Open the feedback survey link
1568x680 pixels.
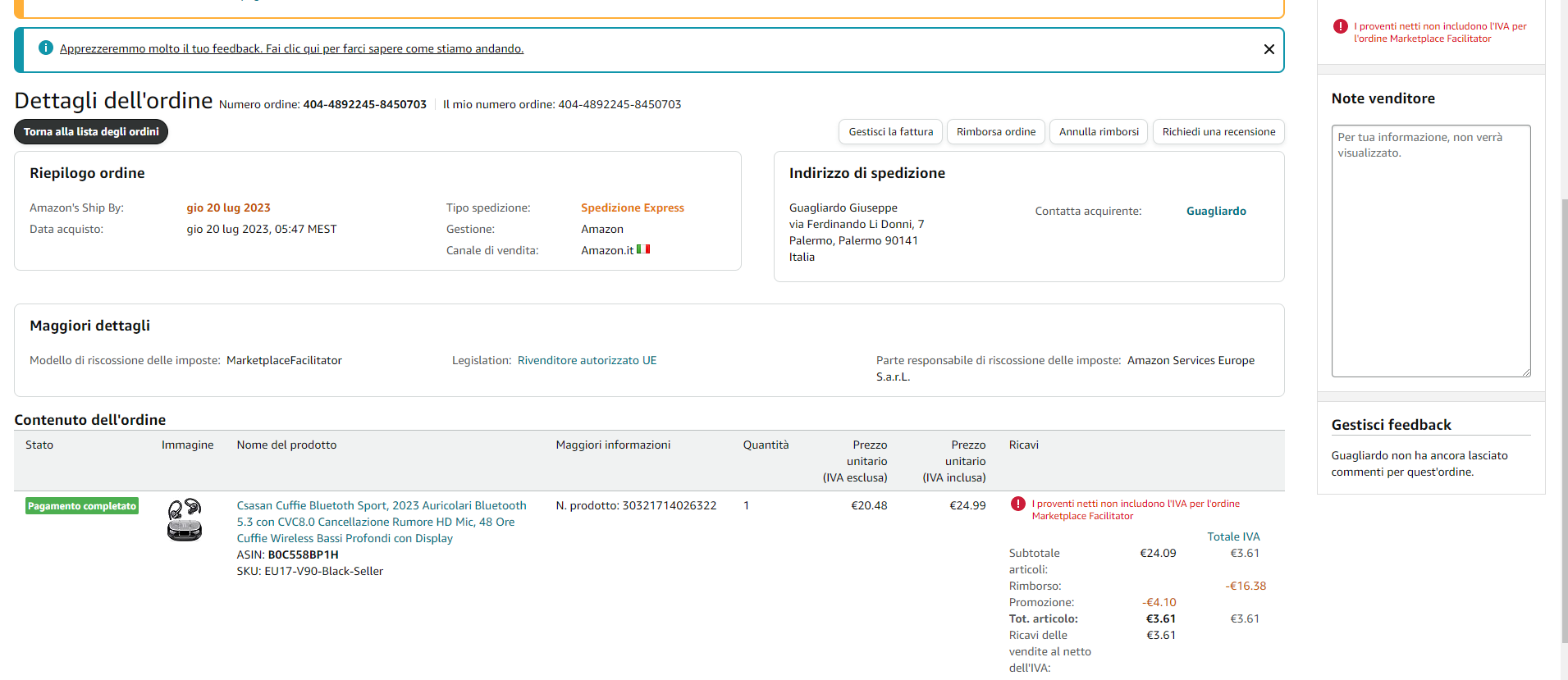pyautogui.click(x=291, y=49)
